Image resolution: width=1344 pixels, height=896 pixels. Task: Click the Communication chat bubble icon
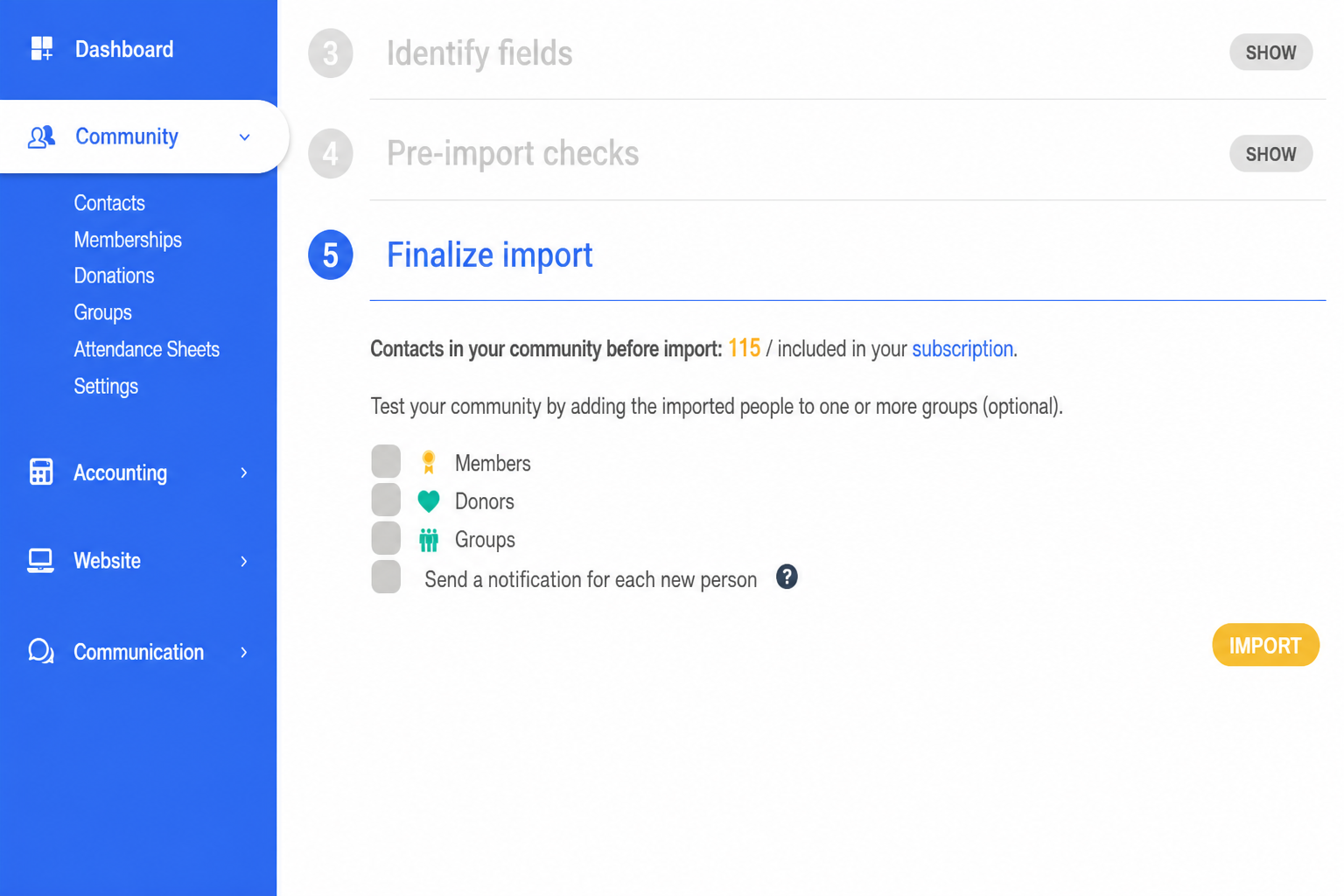coord(40,651)
